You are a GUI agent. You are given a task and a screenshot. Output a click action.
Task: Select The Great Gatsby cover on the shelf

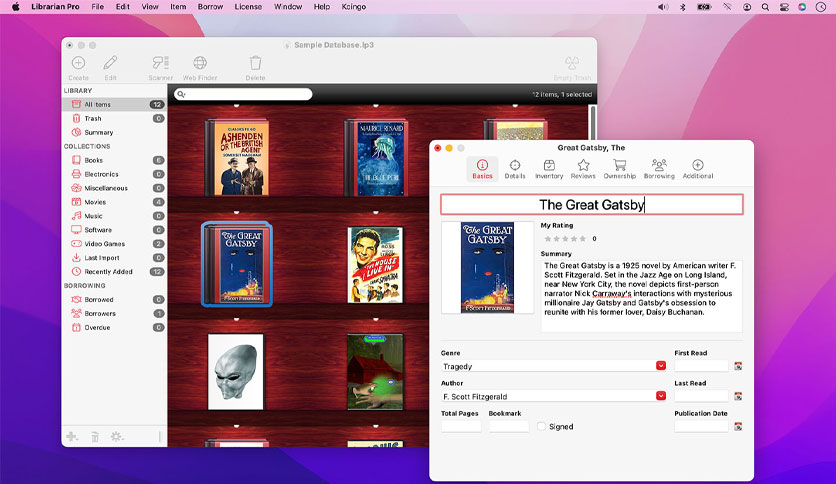tap(237, 264)
